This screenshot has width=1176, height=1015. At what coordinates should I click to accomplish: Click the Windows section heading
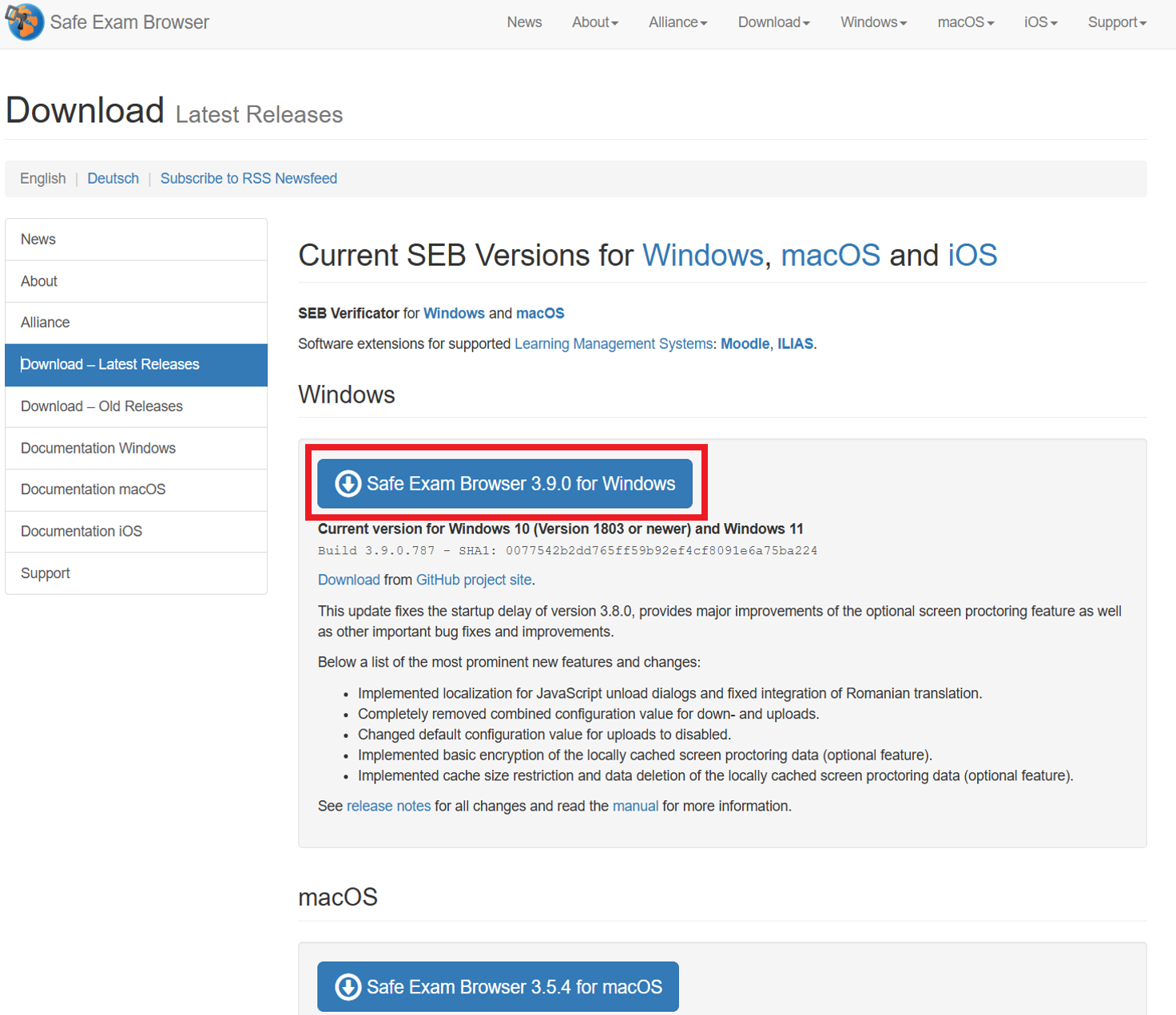(x=347, y=395)
